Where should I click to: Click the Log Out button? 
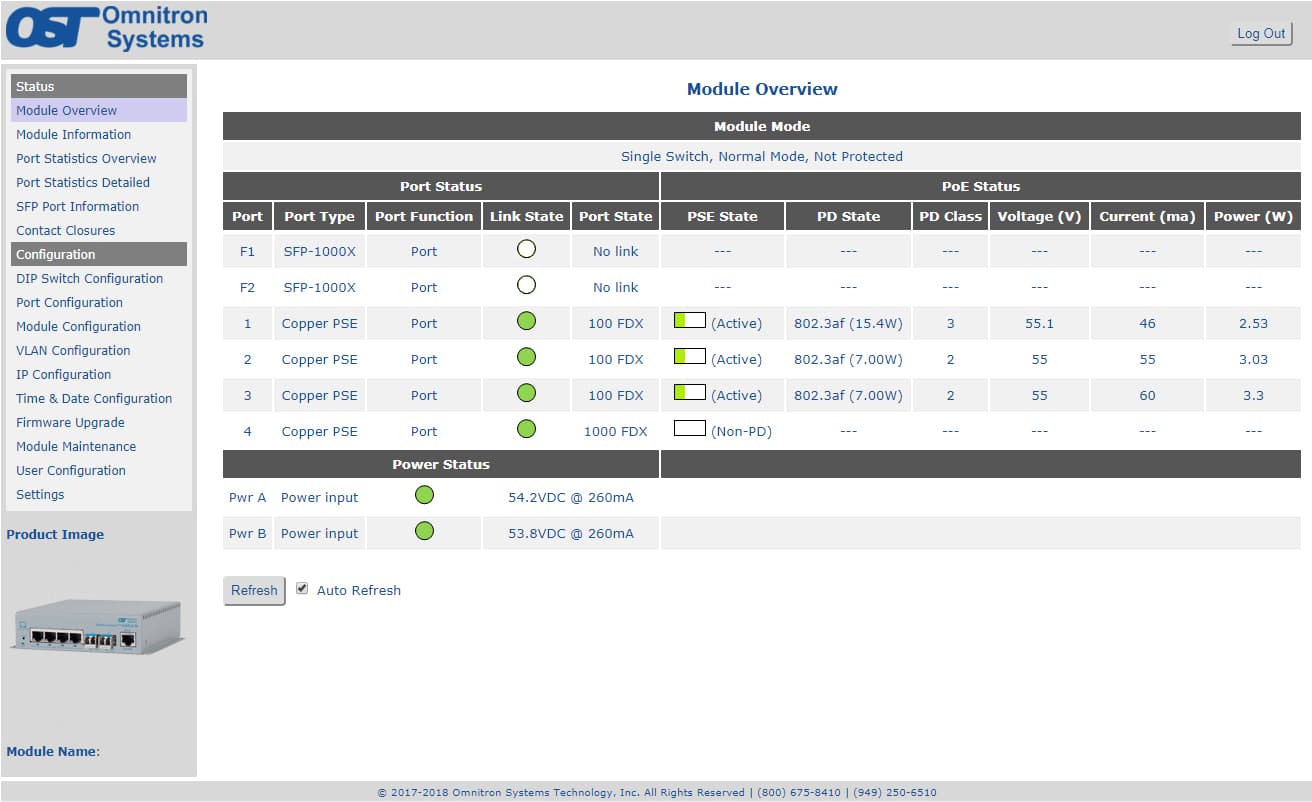[x=1261, y=34]
